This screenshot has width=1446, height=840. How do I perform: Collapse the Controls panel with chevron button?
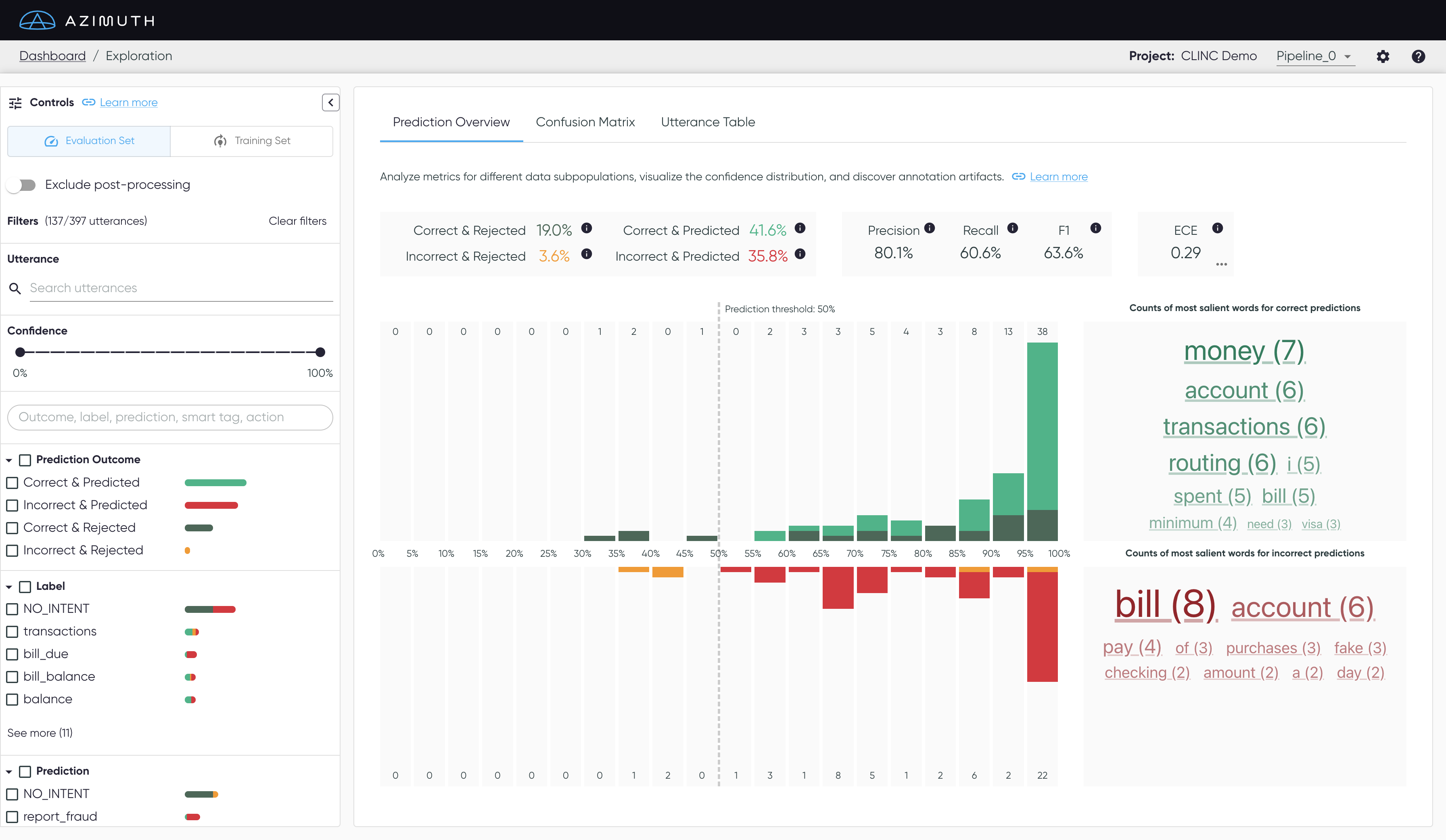tap(330, 102)
